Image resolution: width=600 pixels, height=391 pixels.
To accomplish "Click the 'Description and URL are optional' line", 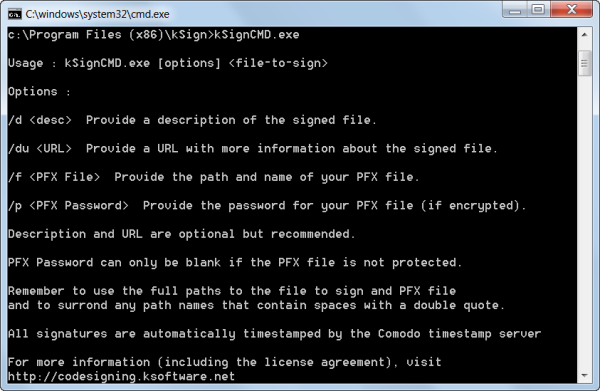I will [182, 234].
